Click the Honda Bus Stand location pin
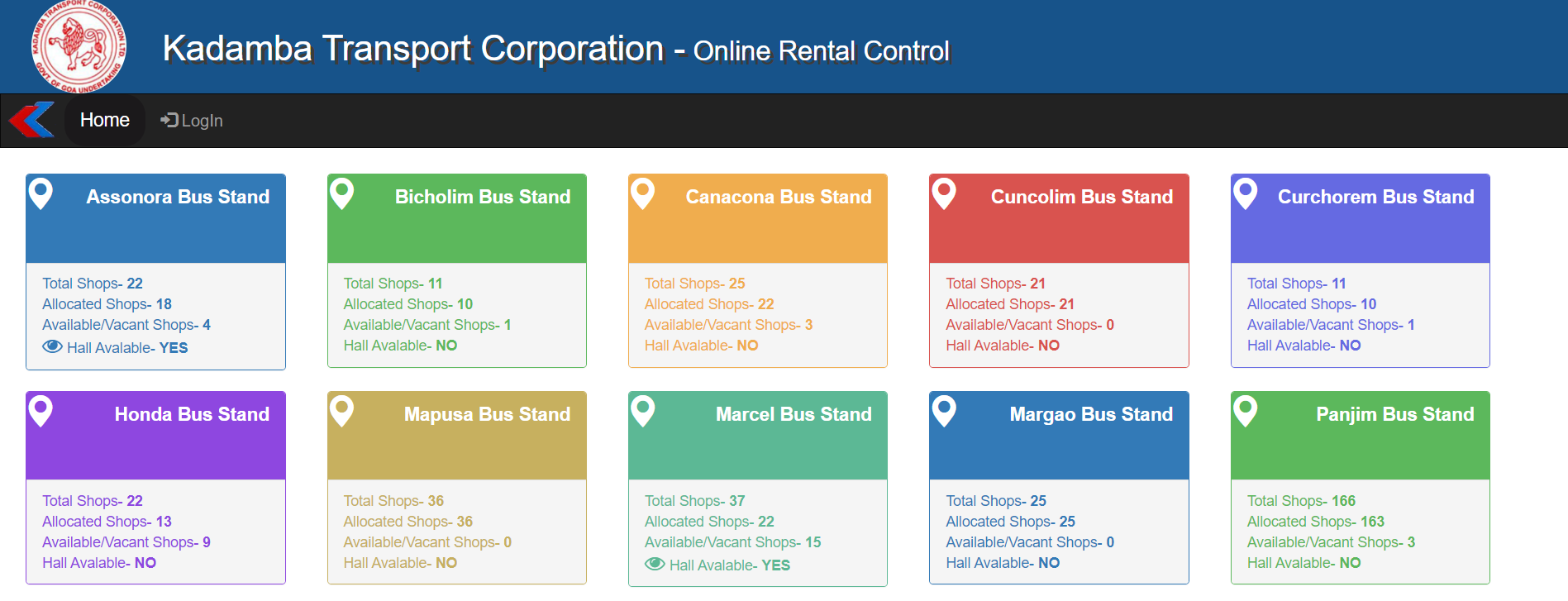Viewport: 1568px width, 601px height. click(x=41, y=411)
